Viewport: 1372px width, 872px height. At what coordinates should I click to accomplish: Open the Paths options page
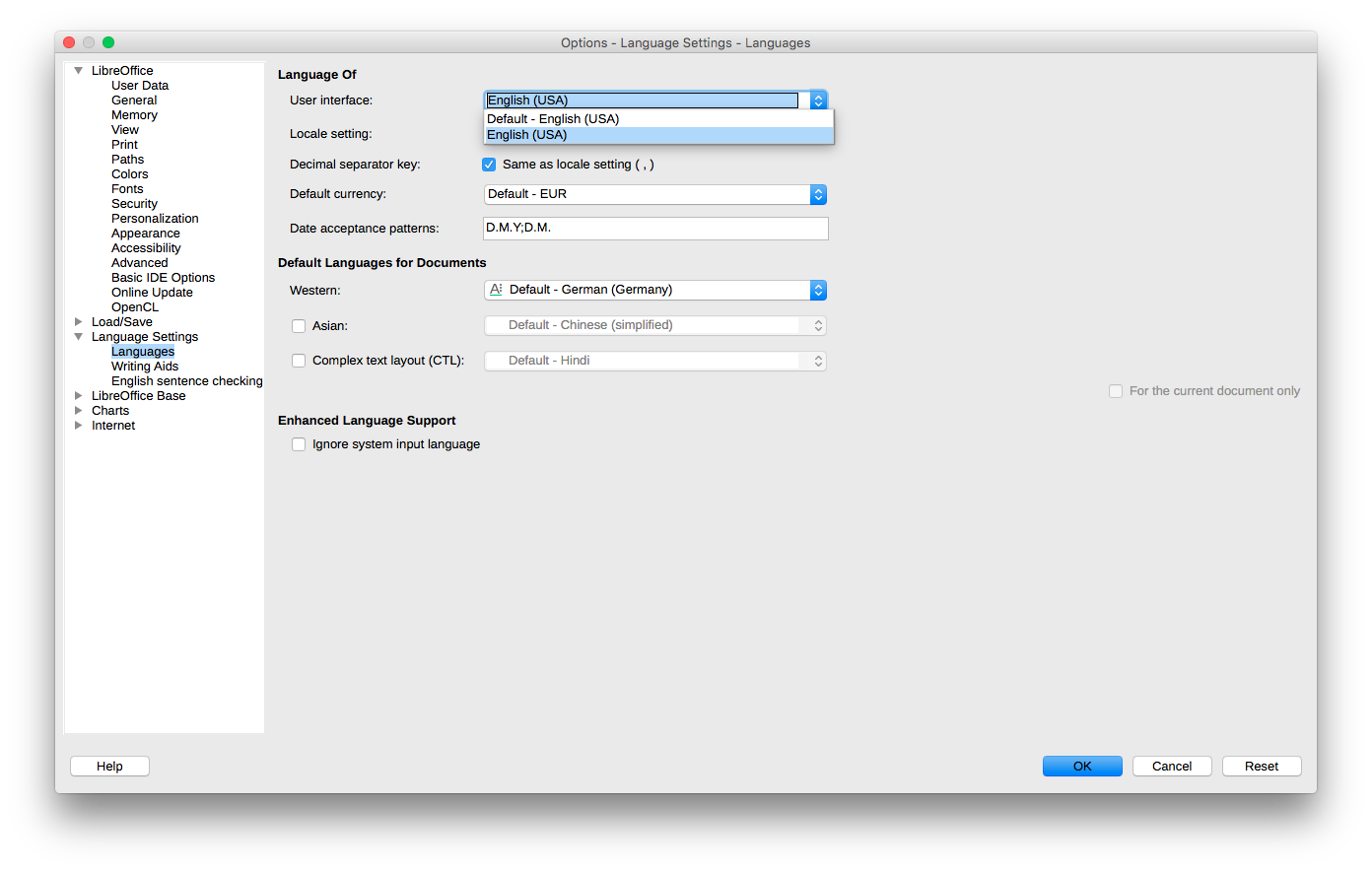tap(127, 160)
